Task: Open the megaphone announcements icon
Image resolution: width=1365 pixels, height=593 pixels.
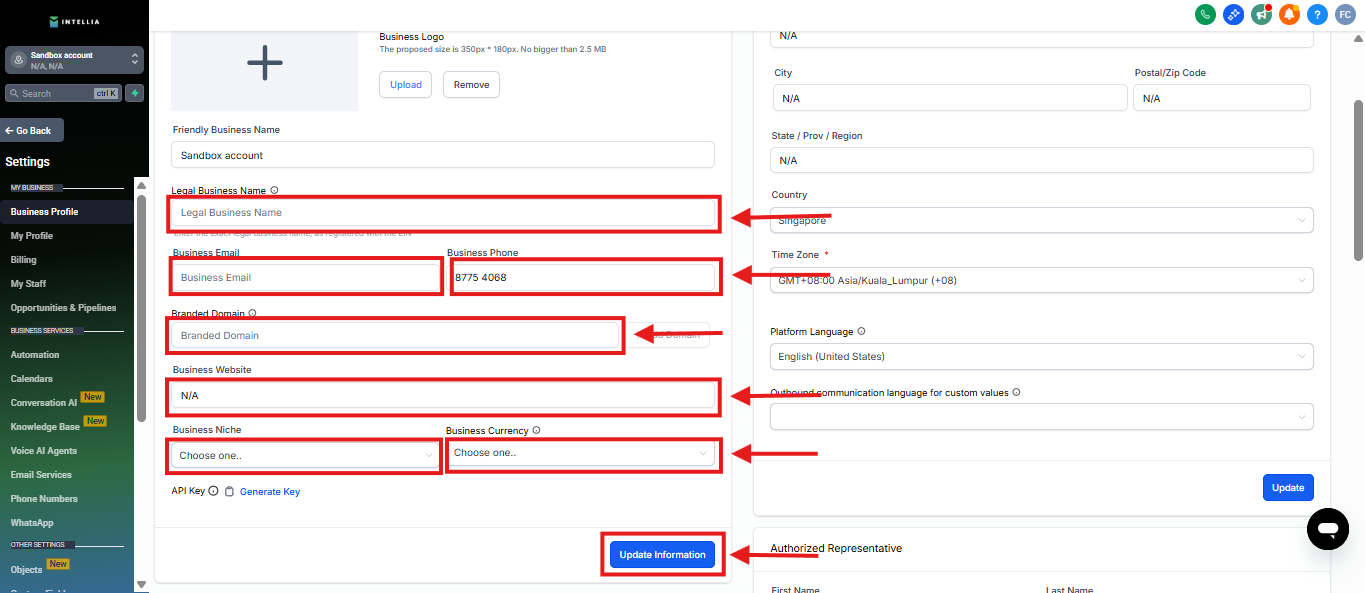Action: (x=1261, y=14)
